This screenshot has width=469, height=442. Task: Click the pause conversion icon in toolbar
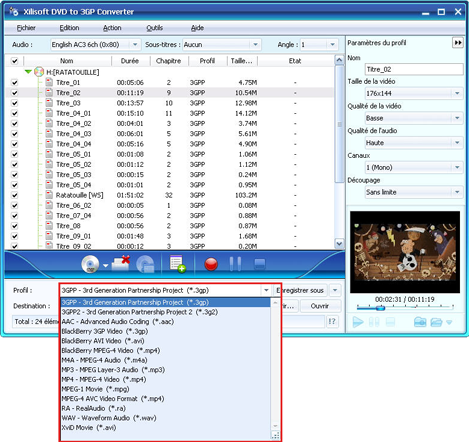235,264
